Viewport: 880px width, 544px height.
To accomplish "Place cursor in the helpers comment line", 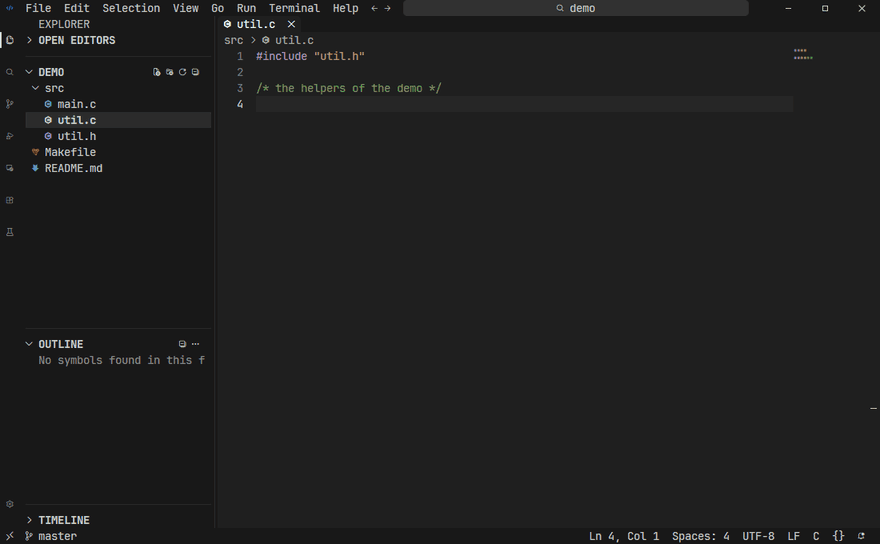I will (x=349, y=88).
